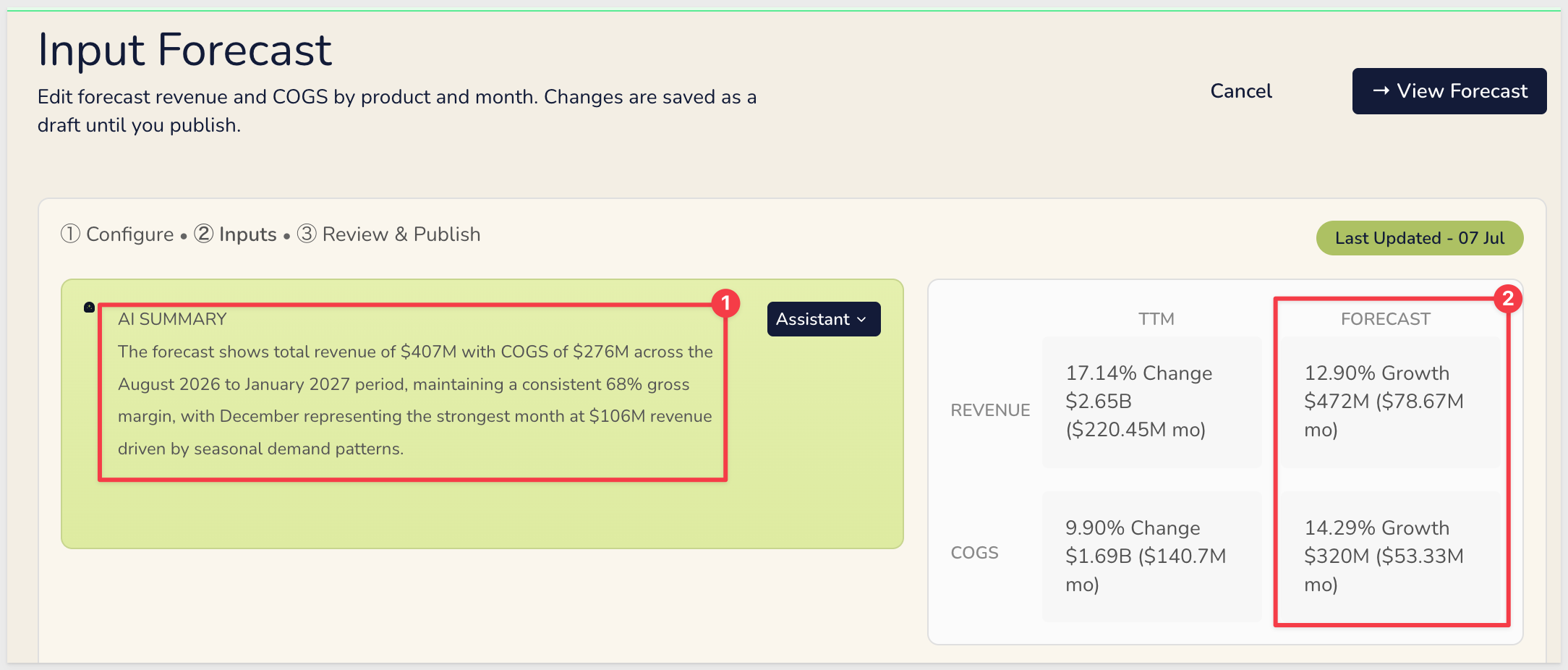
Task: Click the circled number 2 Inputs step icon
Action: 204,234
